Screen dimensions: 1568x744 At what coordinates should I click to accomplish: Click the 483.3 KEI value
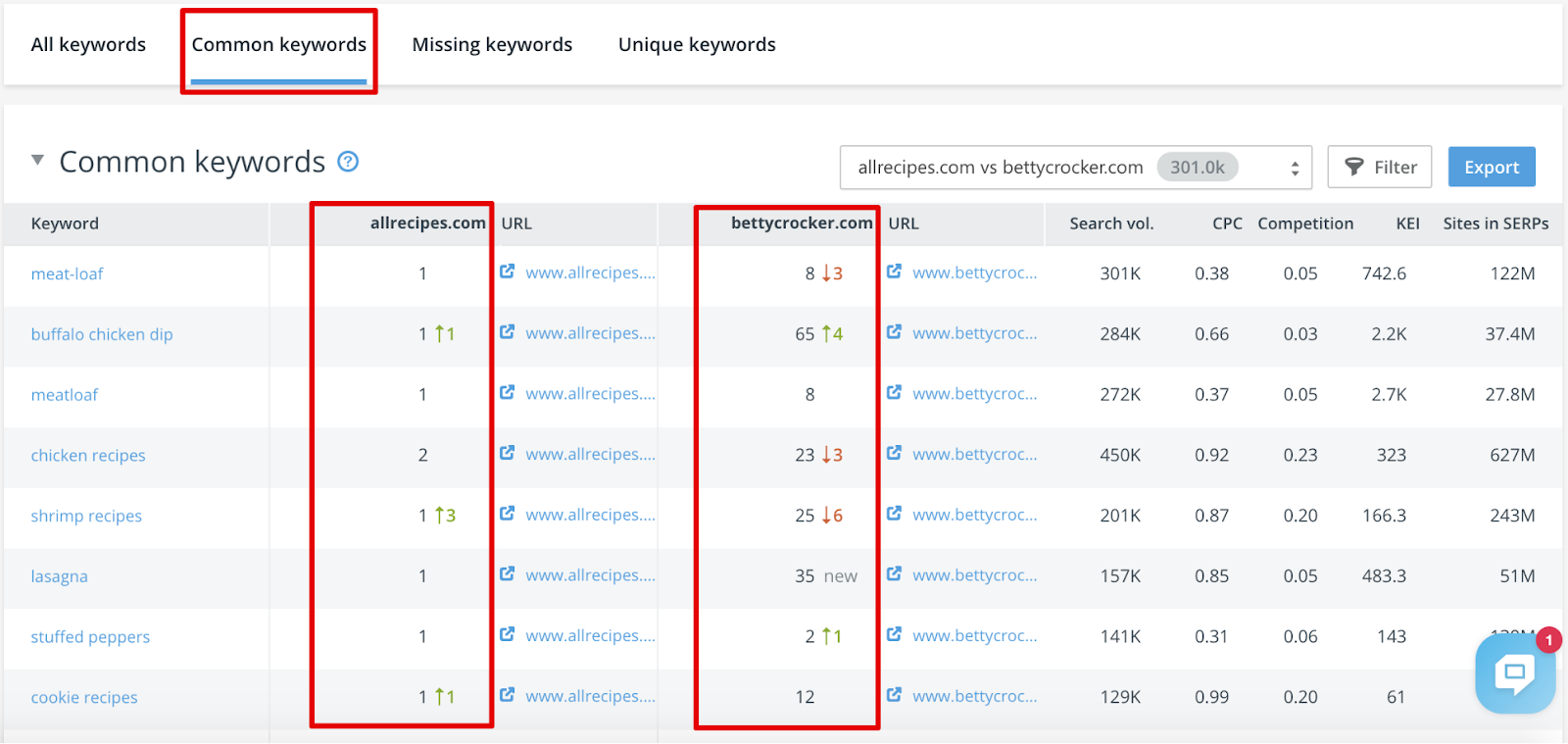[x=1384, y=576]
